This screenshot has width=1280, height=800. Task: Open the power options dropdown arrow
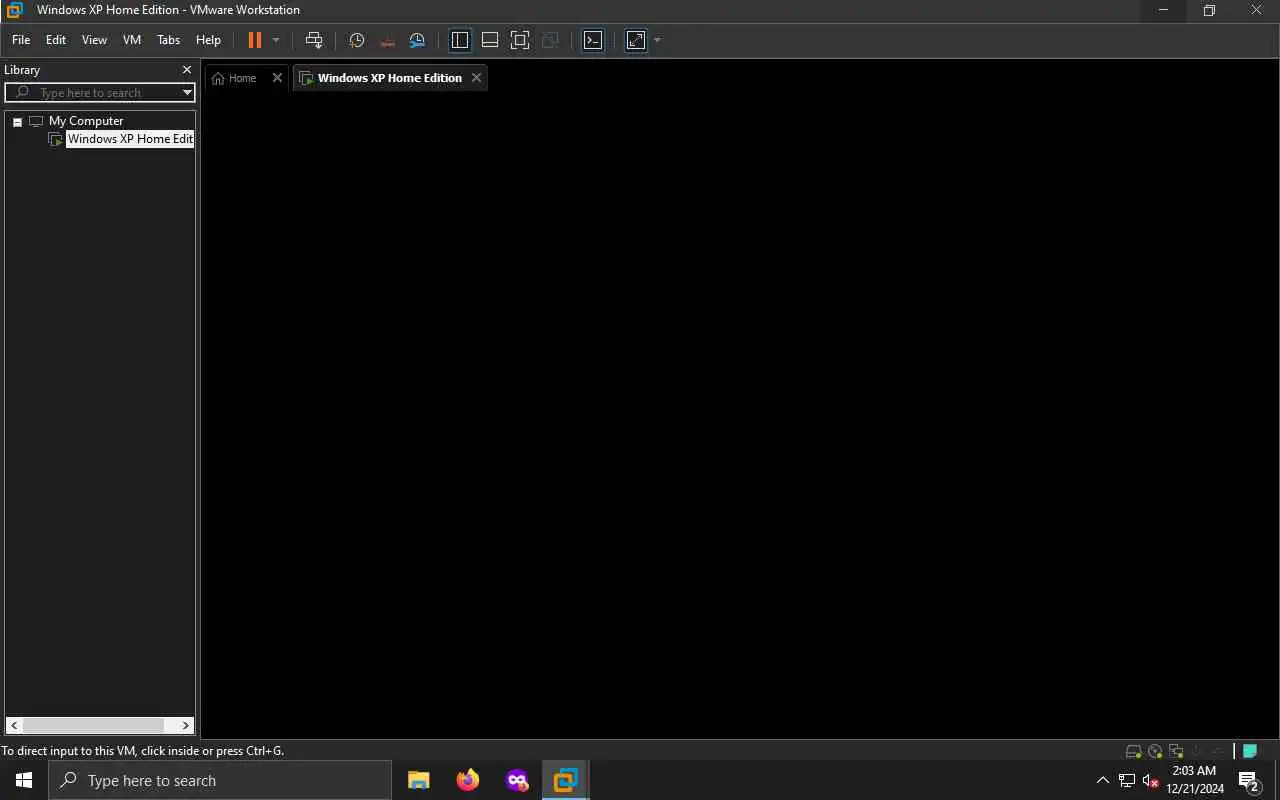276,40
